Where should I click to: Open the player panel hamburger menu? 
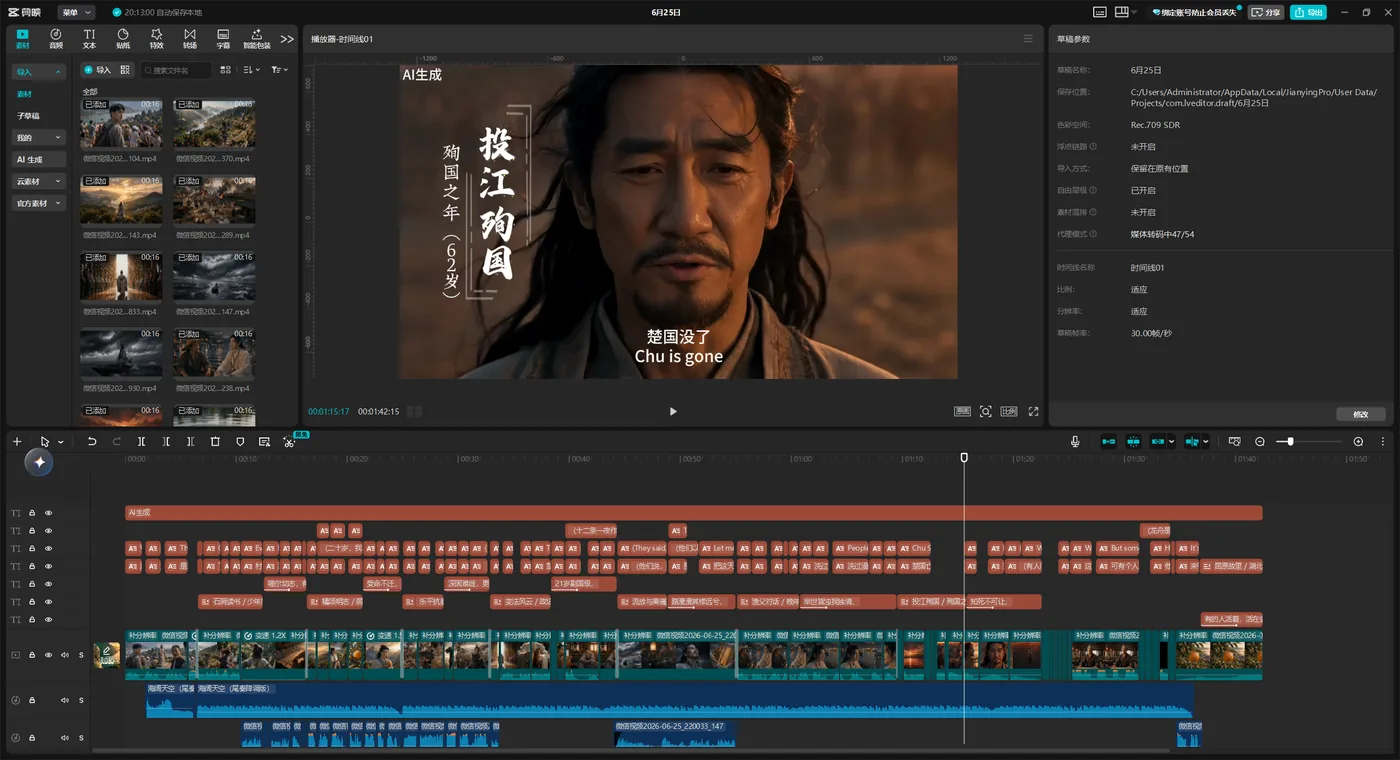point(1028,39)
